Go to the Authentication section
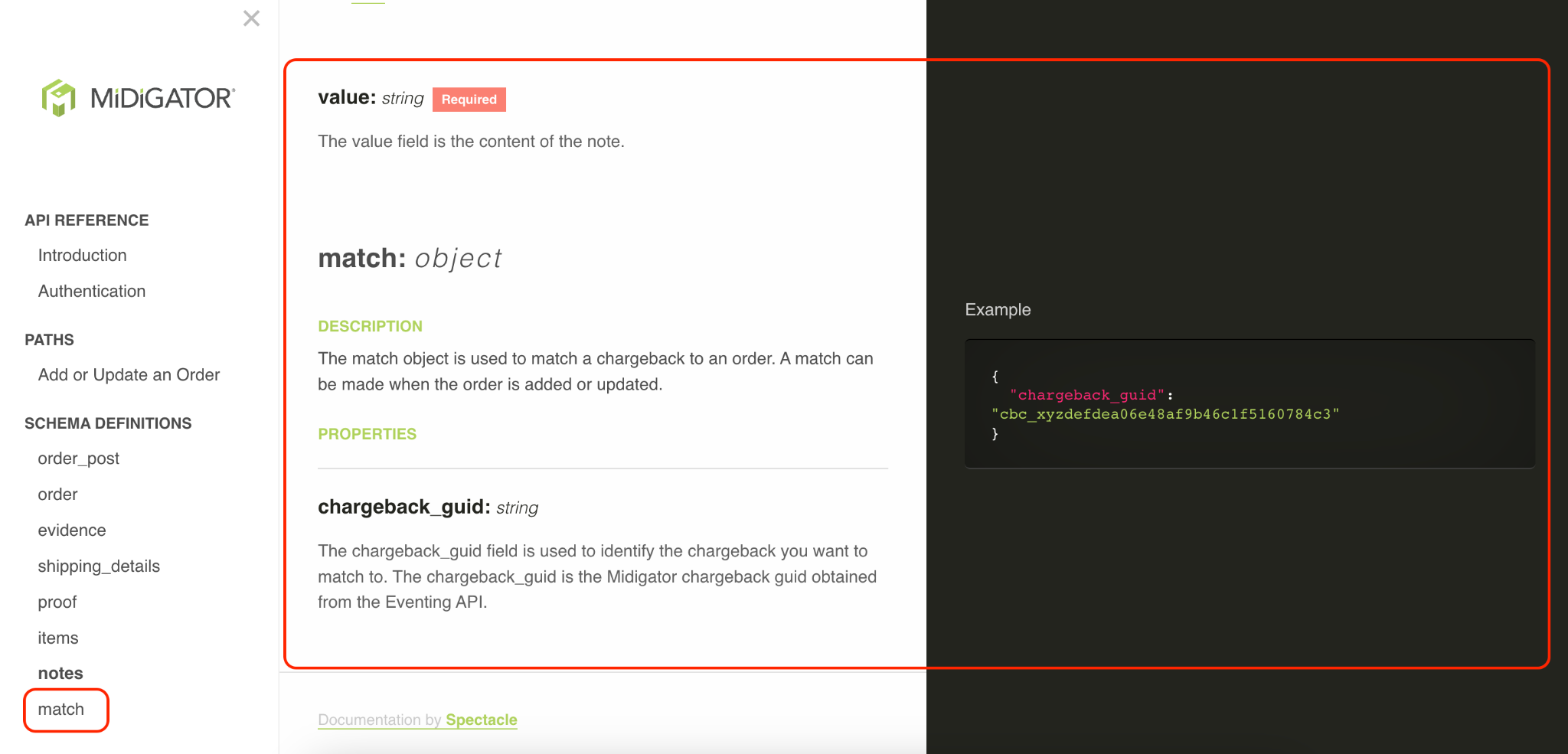Screen dimensions: 1568x754 coord(92,292)
